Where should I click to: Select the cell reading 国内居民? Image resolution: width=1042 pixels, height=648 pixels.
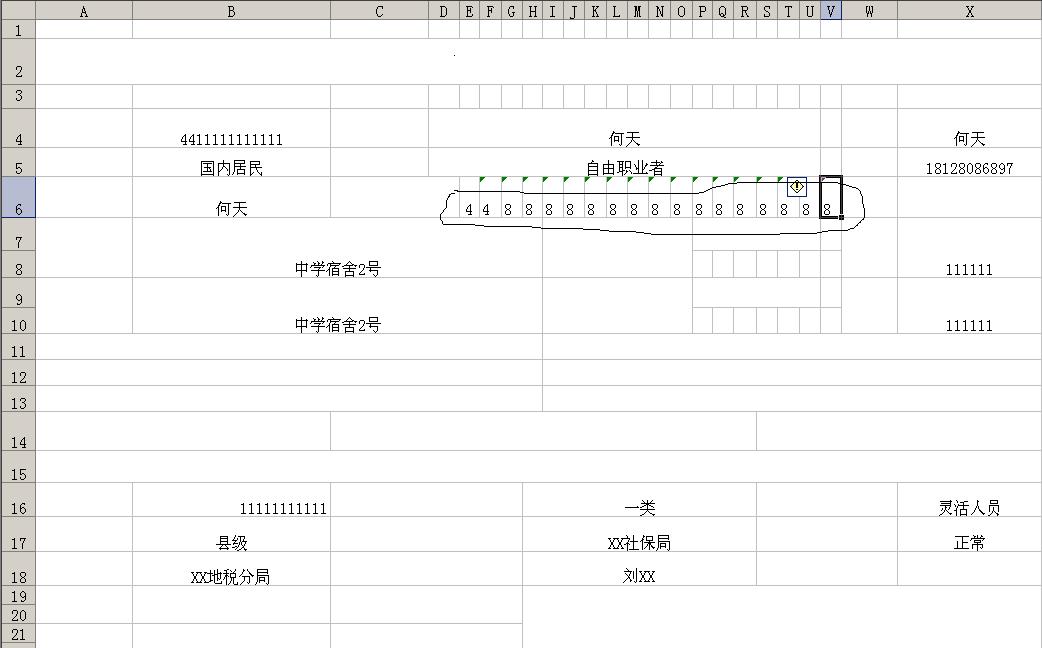click(x=231, y=168)
